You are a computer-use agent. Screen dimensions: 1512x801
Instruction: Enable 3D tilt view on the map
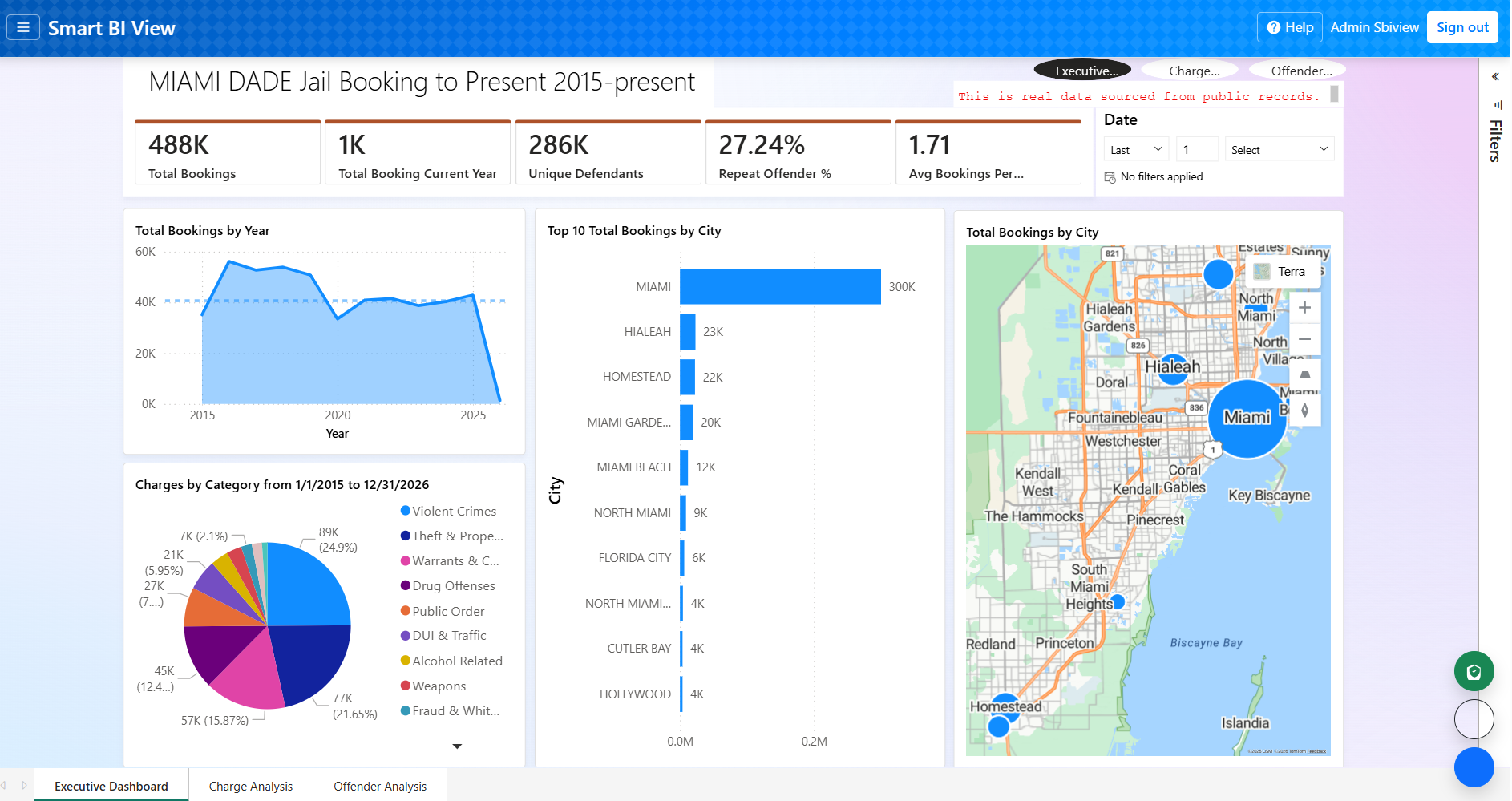point(1305,374)
